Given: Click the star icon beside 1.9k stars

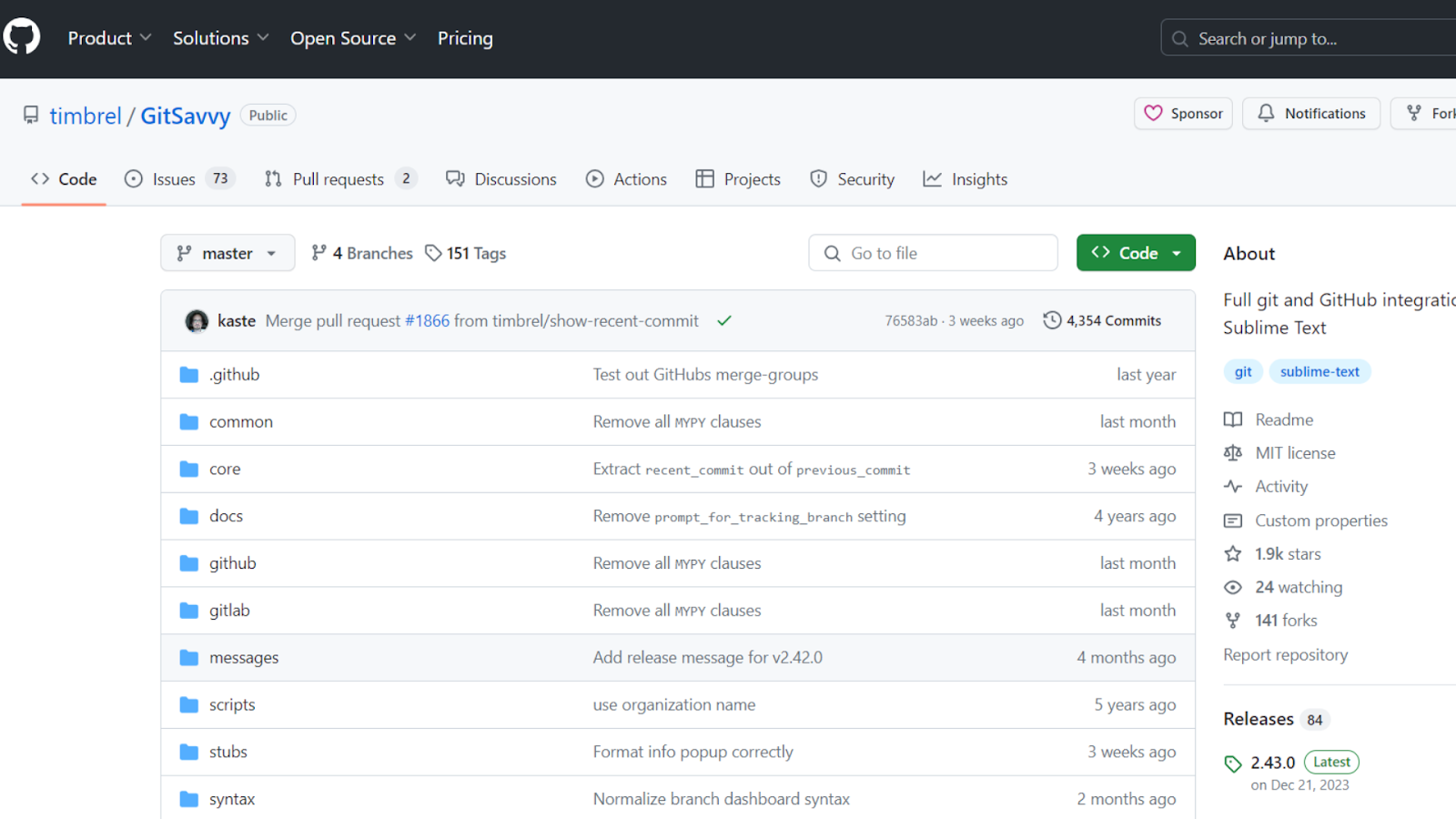Looking at the screenshot, I should [x=1233, y=553].
